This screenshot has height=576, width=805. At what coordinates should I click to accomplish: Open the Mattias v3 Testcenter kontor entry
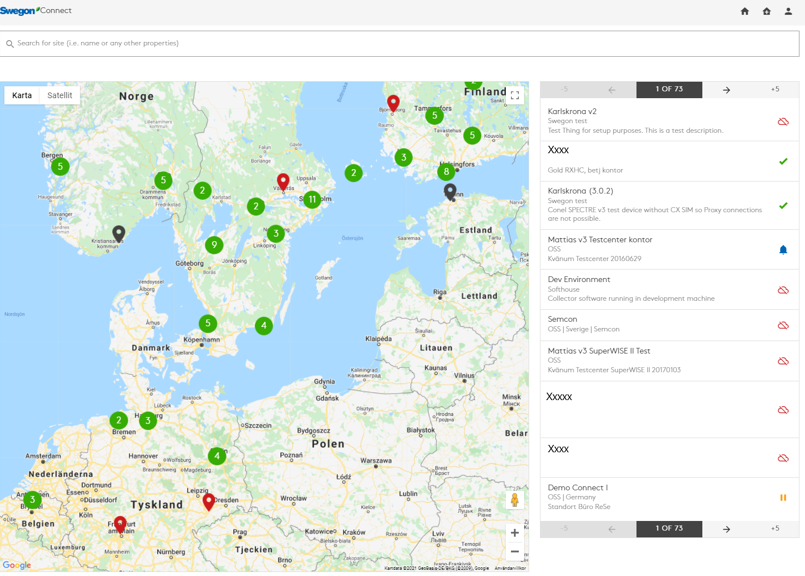pos(669,249)
